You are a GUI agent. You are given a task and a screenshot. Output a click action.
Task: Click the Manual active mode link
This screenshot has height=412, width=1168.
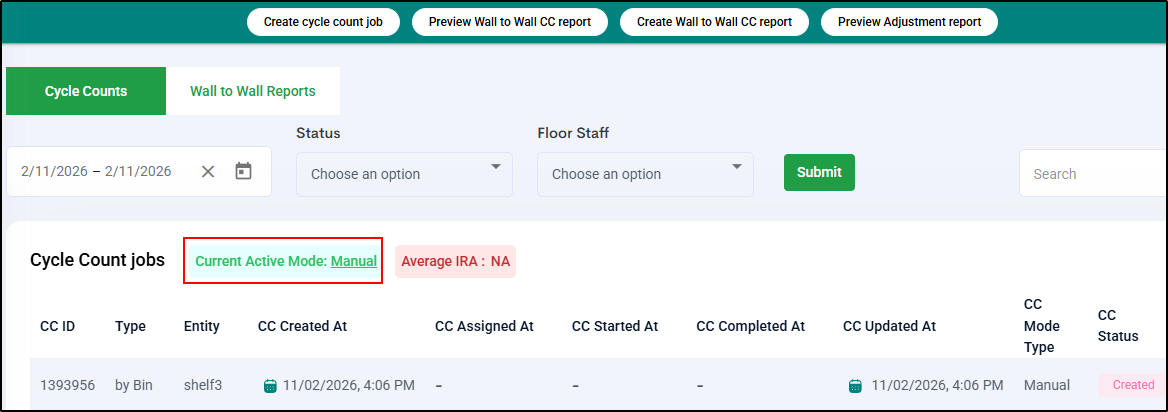[x=354, y=261]
